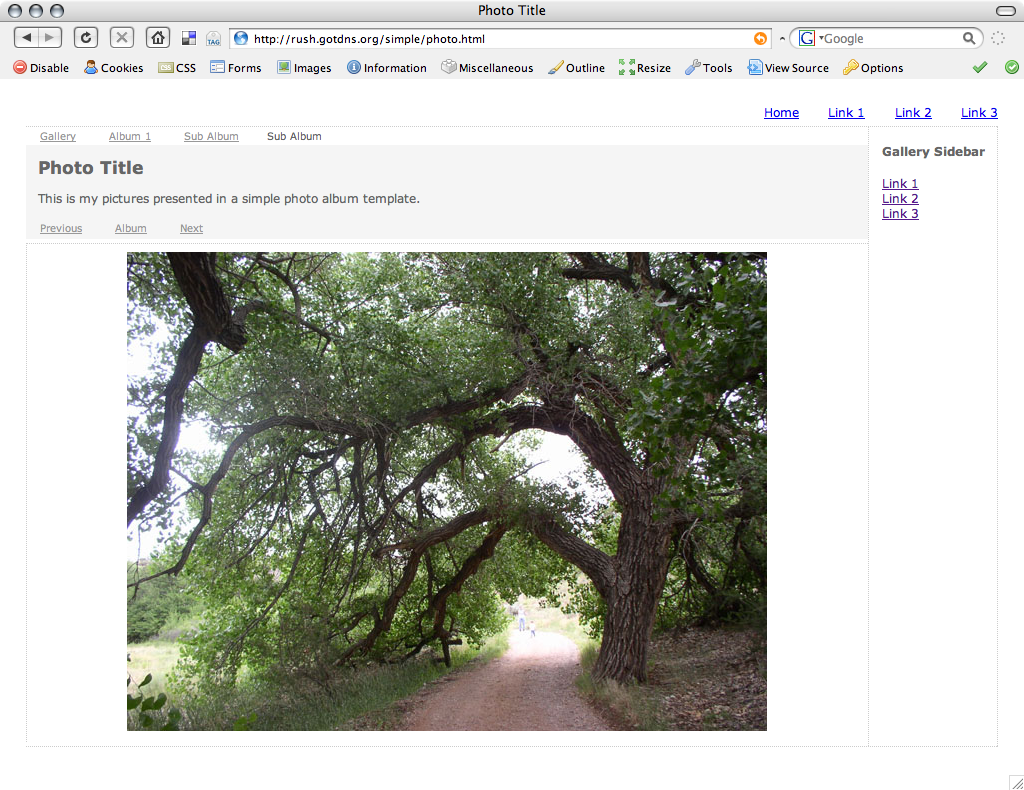Image resolution: width=1024 pixels, height=790 pixels.
Task: Click the orange RSS feed icon
Action: [x=760, y=39]
